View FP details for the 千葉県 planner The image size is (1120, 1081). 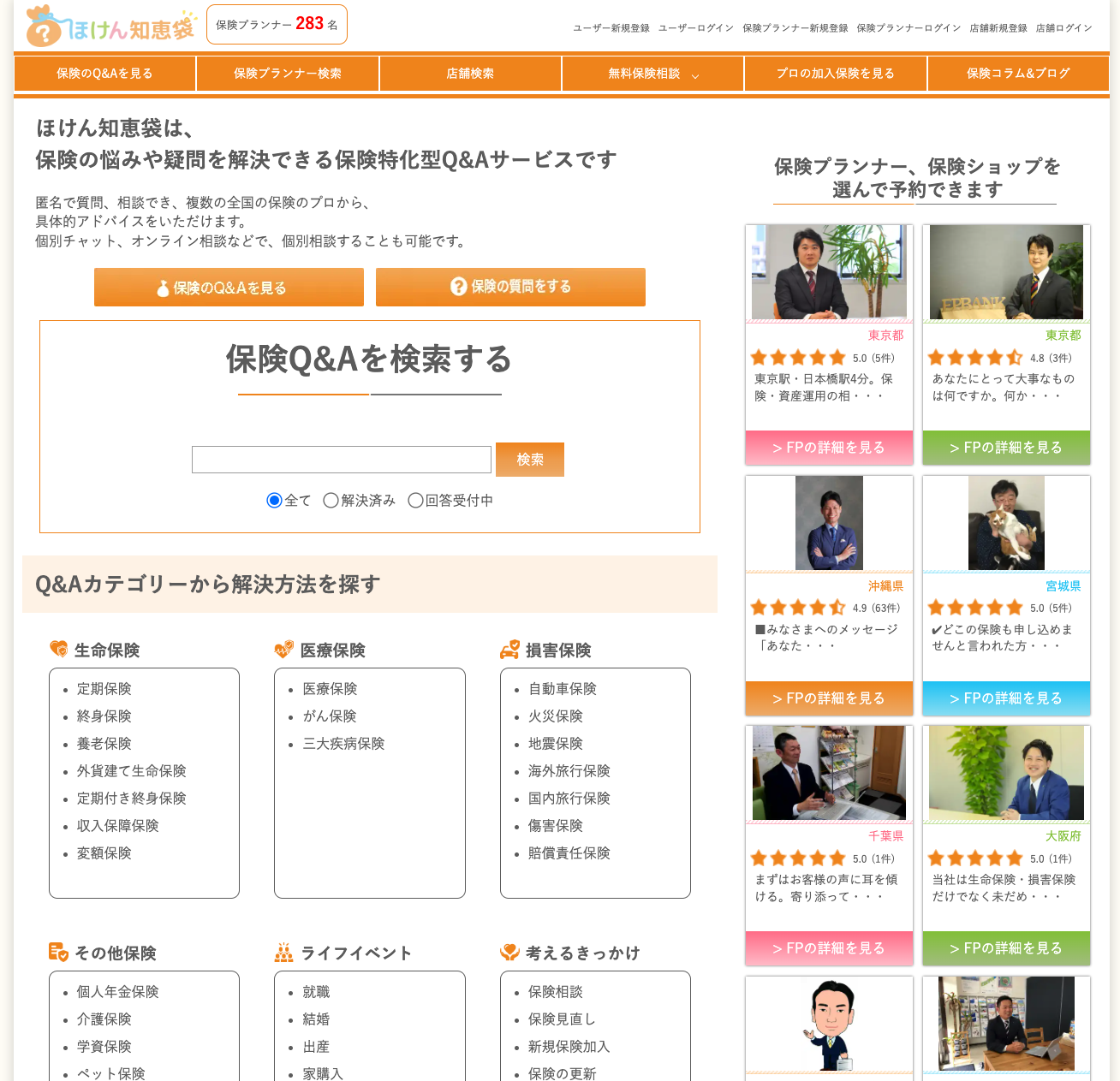point(829,948)
